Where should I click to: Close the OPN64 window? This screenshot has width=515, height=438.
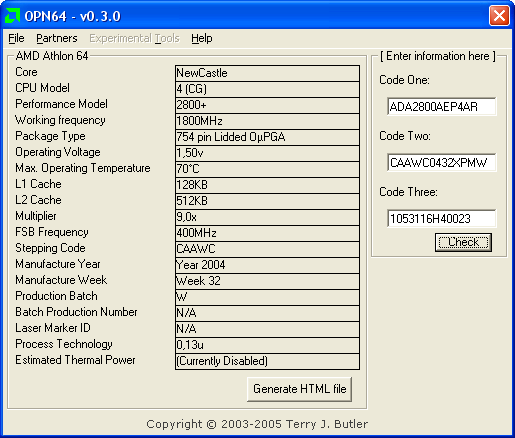point(499,16)
